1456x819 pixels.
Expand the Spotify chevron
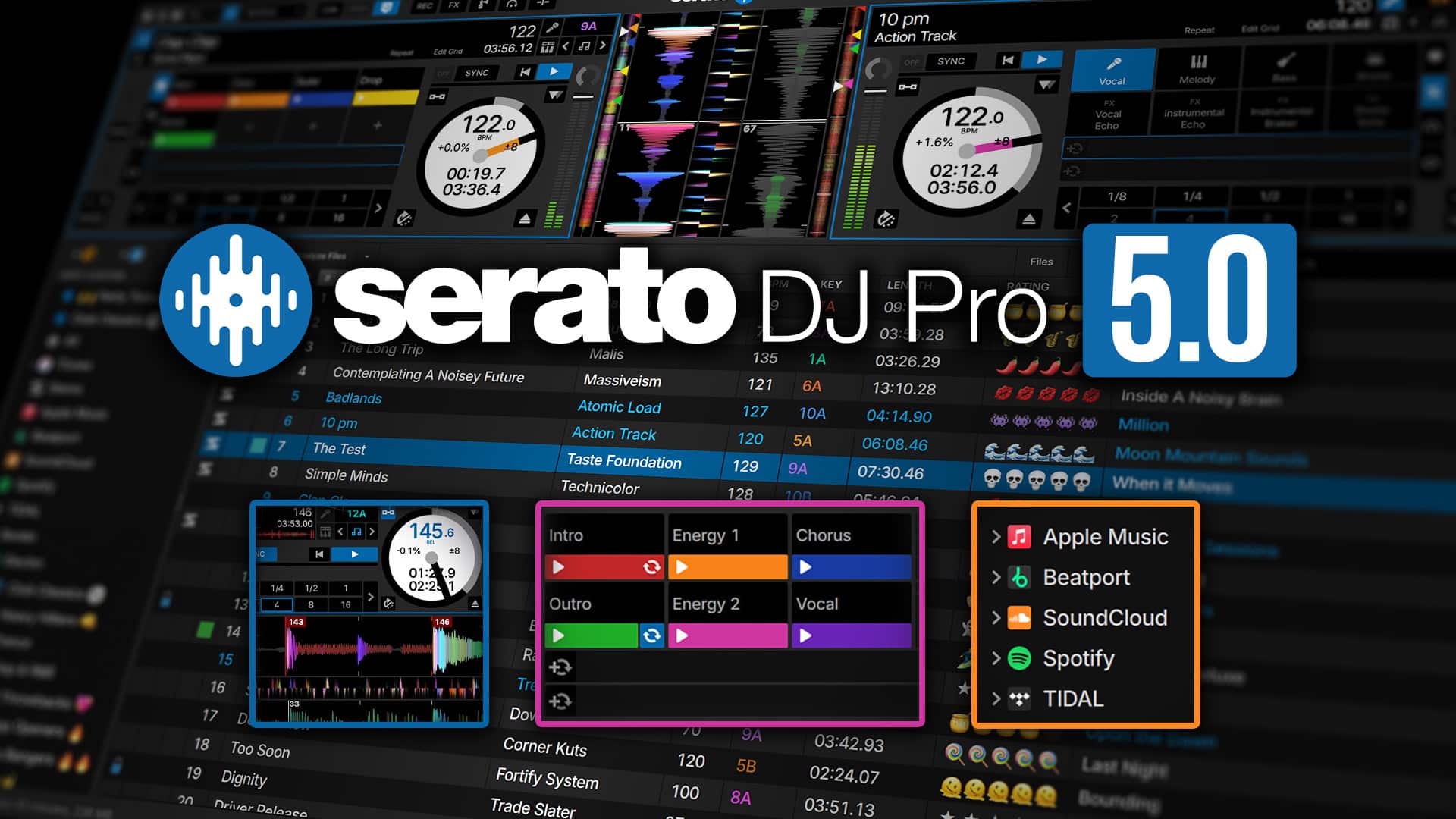coord(996,658)
